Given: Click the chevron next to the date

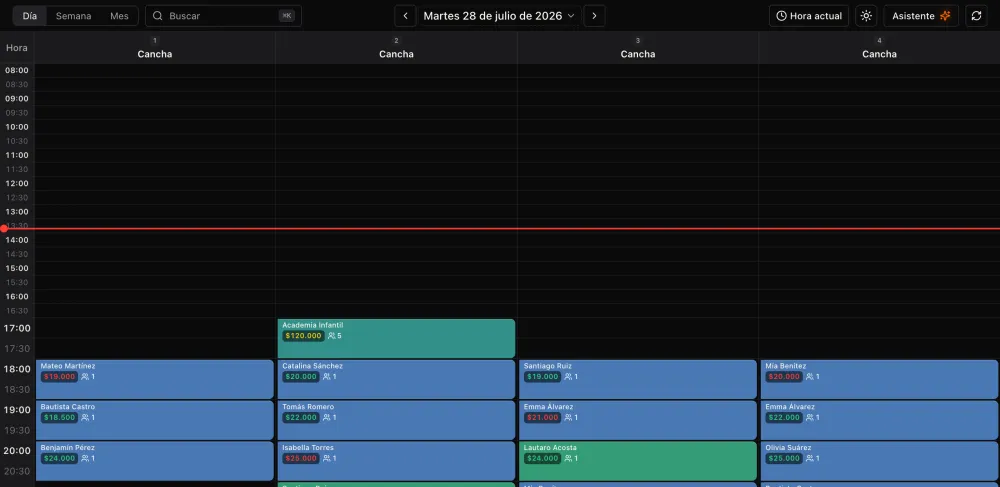Looking at the screenshot, I should 571,16.
